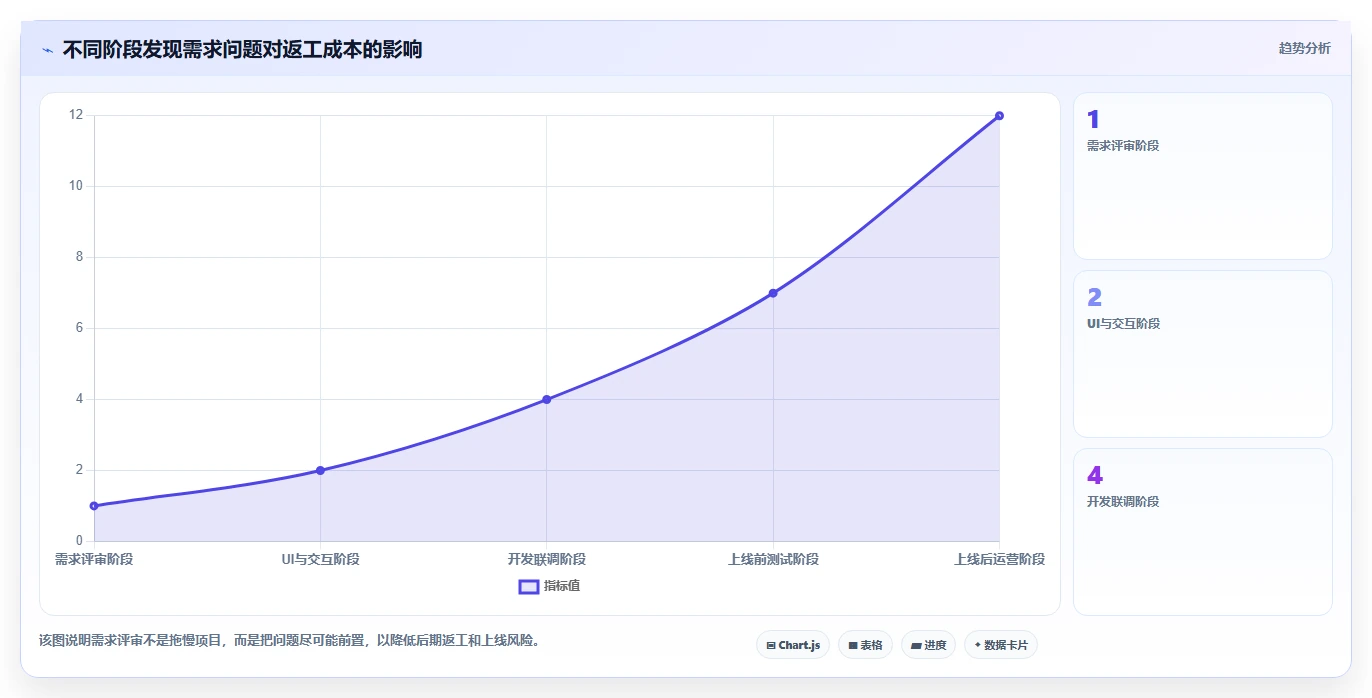Click the x-axis label 上线前测试阶段
Screen dimensions: 1372x698
[773, 559]
